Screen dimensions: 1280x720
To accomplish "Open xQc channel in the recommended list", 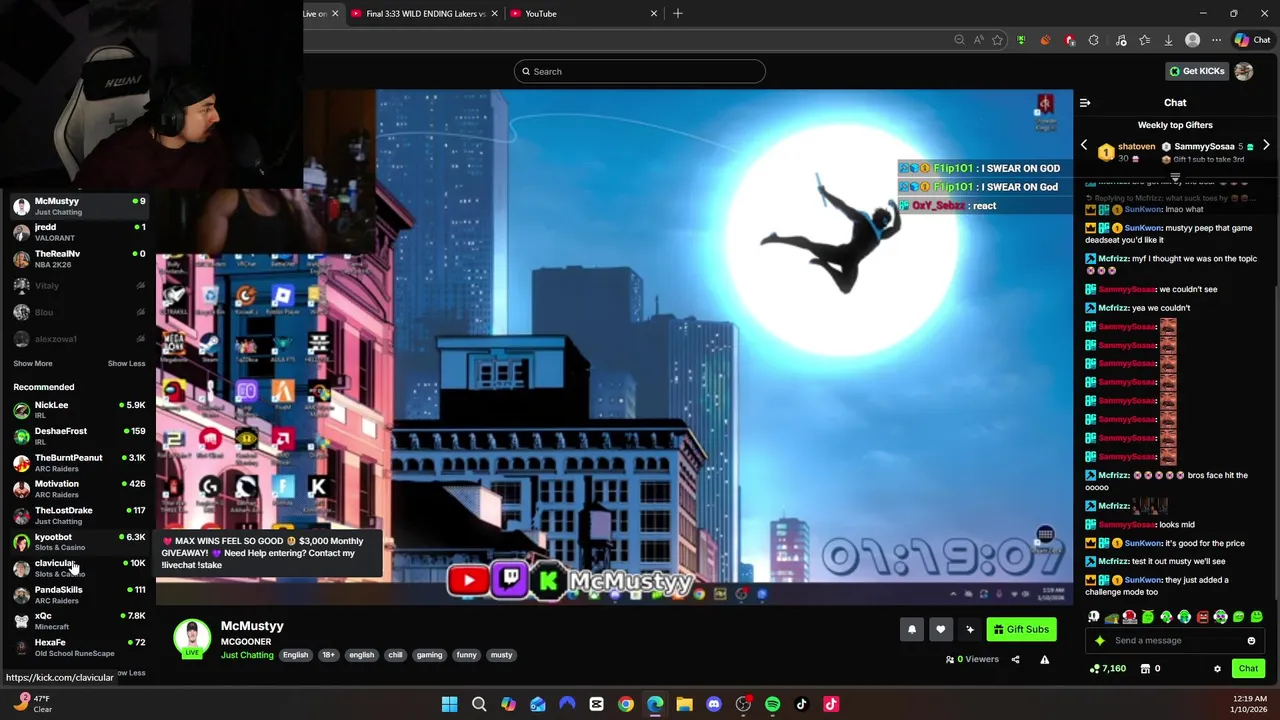I will [x=78, y=621].
